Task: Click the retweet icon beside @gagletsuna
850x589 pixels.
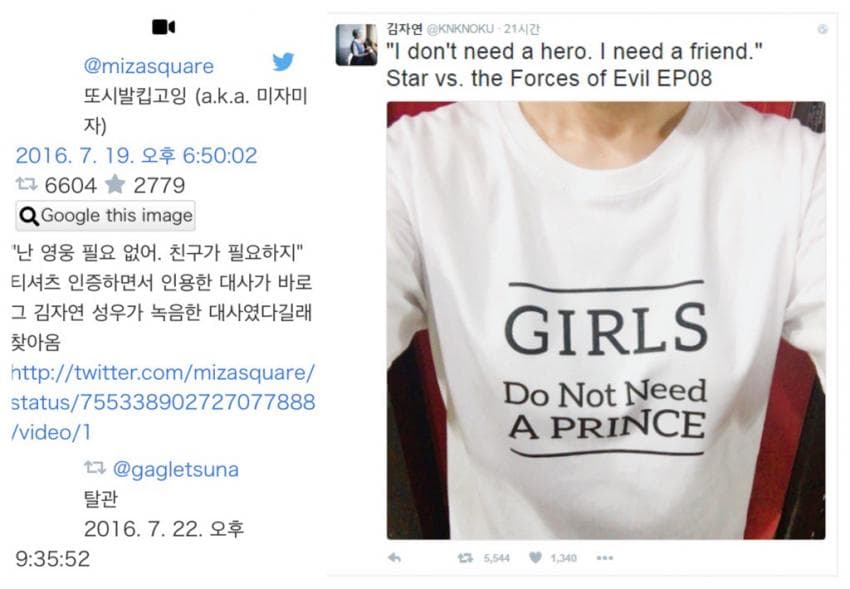Action: (x=95, y=467)
